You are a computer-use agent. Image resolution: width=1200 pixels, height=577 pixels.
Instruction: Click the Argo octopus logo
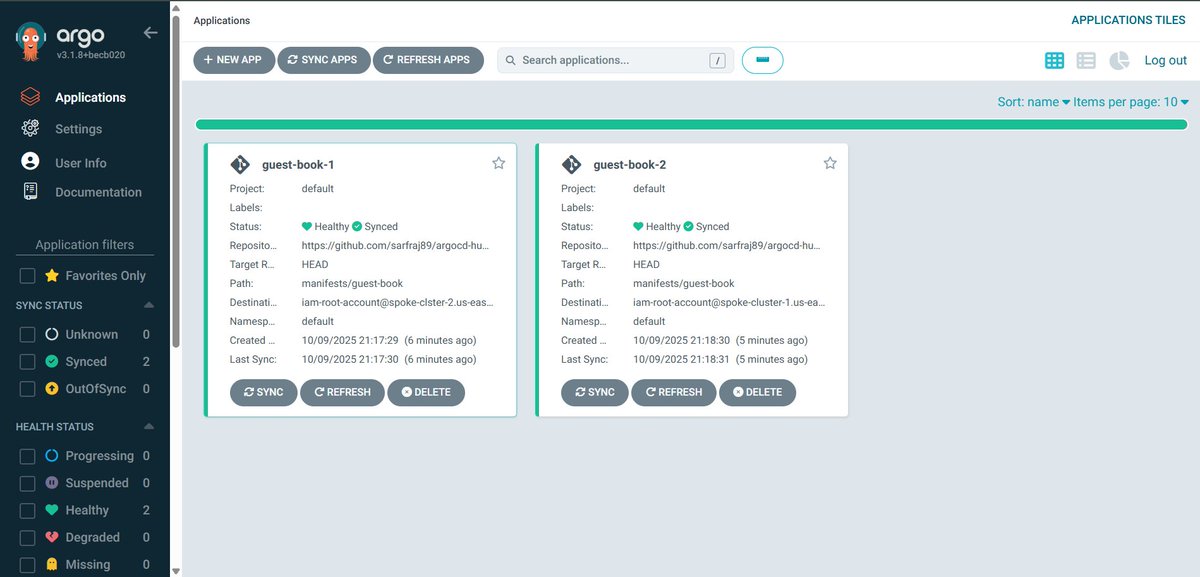30,43
